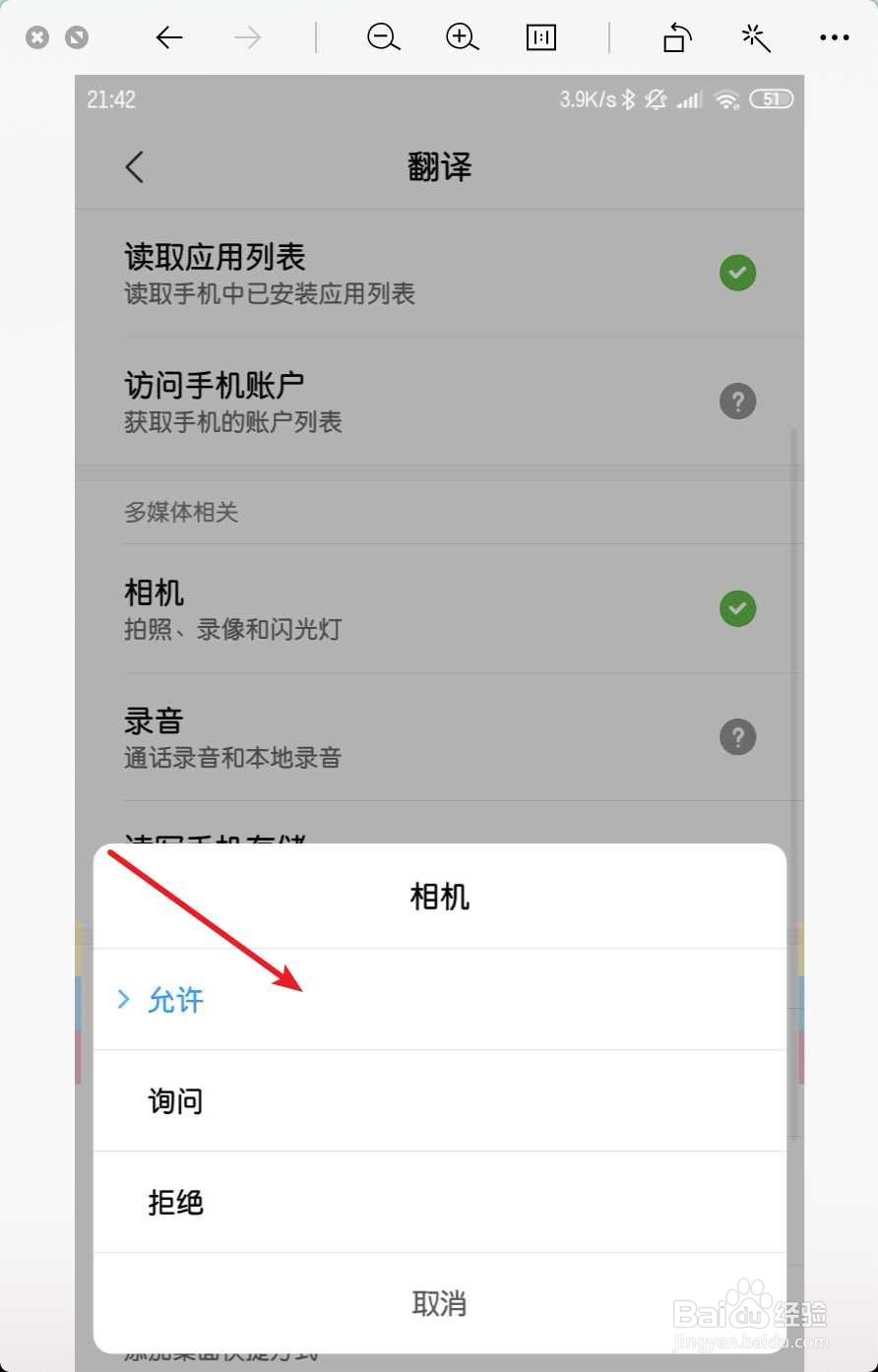Click the 取消 button

(x=440, y=1303)
